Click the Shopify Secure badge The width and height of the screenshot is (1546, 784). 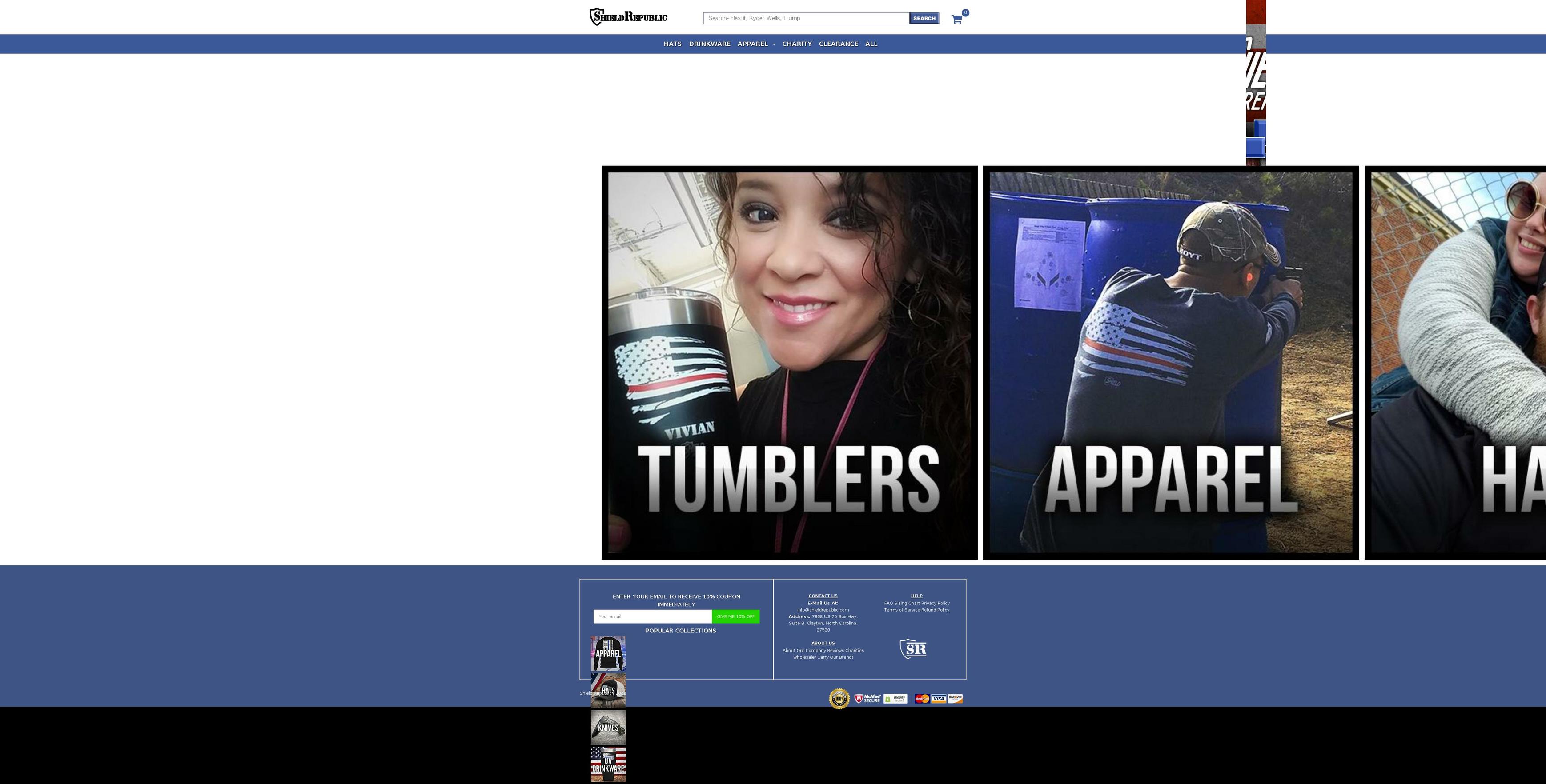point(895,699)
